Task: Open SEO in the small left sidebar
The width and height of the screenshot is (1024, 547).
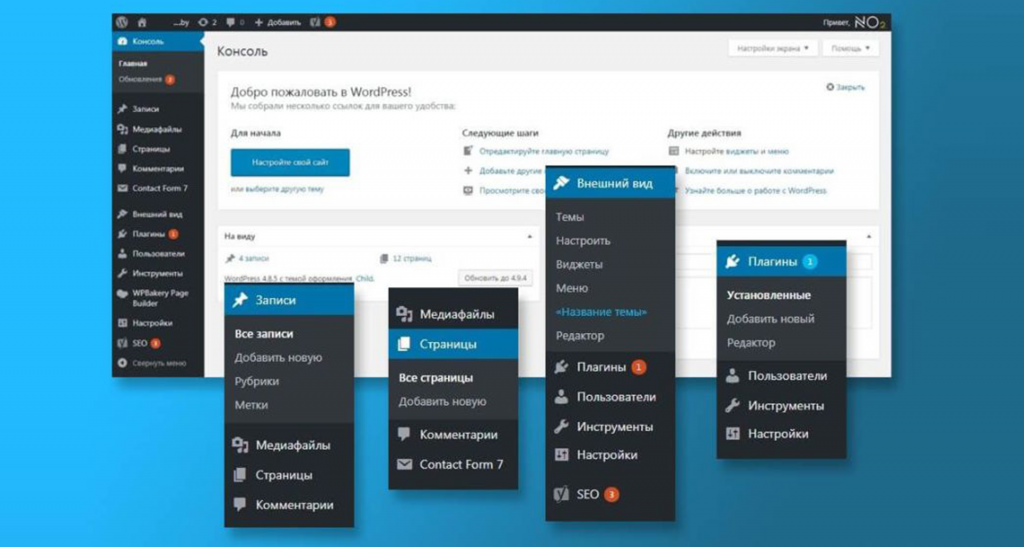Action: coord(139,343)
